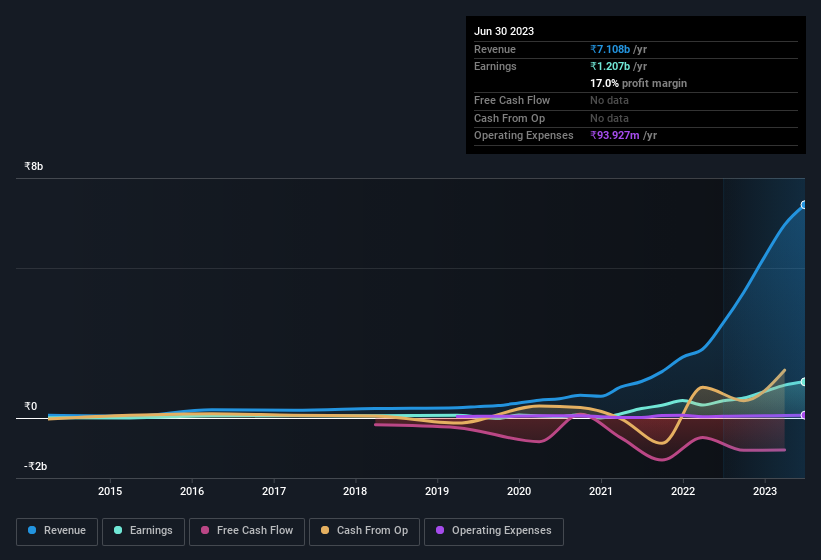Select the 2015 x-axis label
821x560 pixels.
110,491
